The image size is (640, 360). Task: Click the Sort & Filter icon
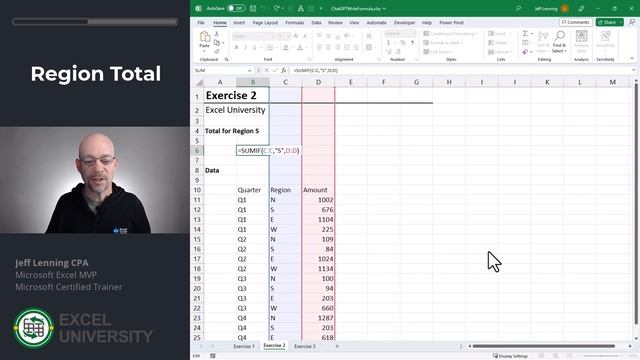[x=542, y=42]
